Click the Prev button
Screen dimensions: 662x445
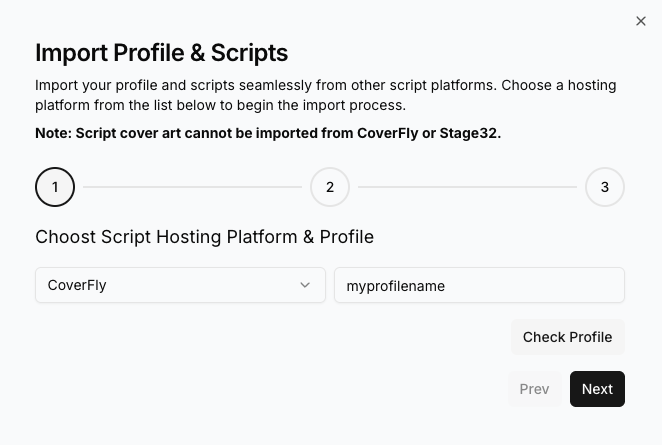coord(534,389)
